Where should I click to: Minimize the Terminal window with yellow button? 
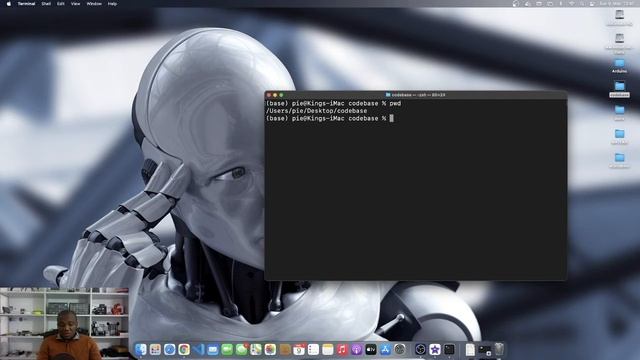[x=275, y=95]
